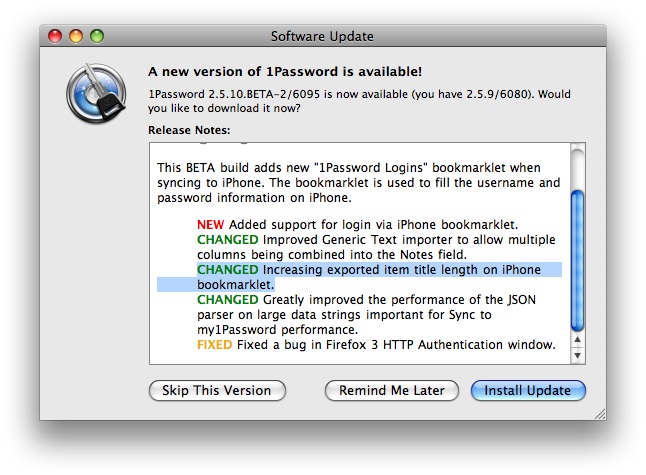Click the red NEW label in release notes

[210, 225]
